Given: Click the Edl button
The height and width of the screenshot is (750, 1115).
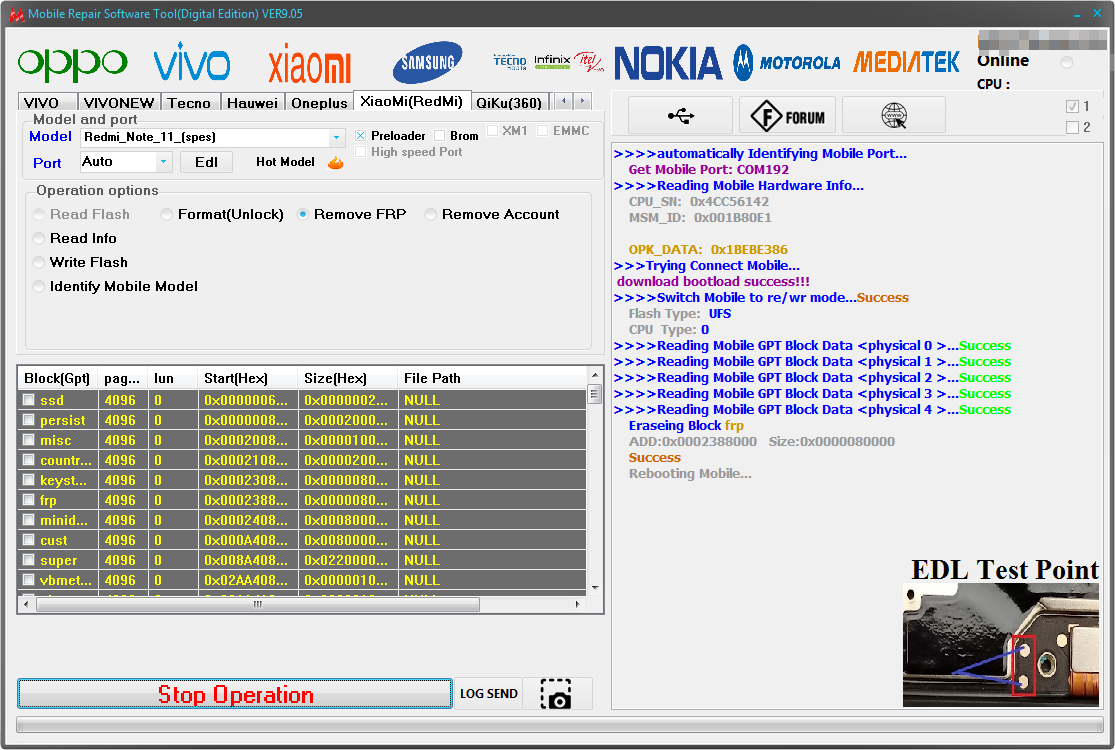Looking at the screenshot, I should click(206, 162).
